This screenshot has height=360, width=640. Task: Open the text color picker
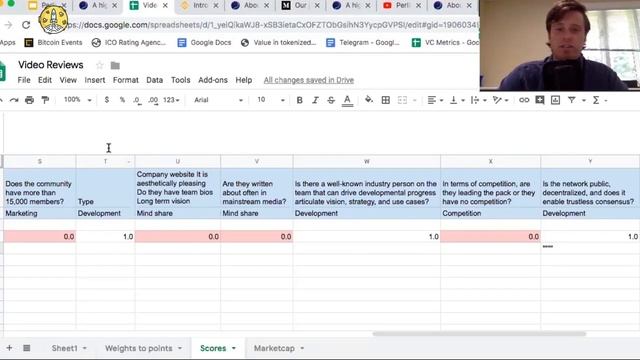(x=347, y=100)
